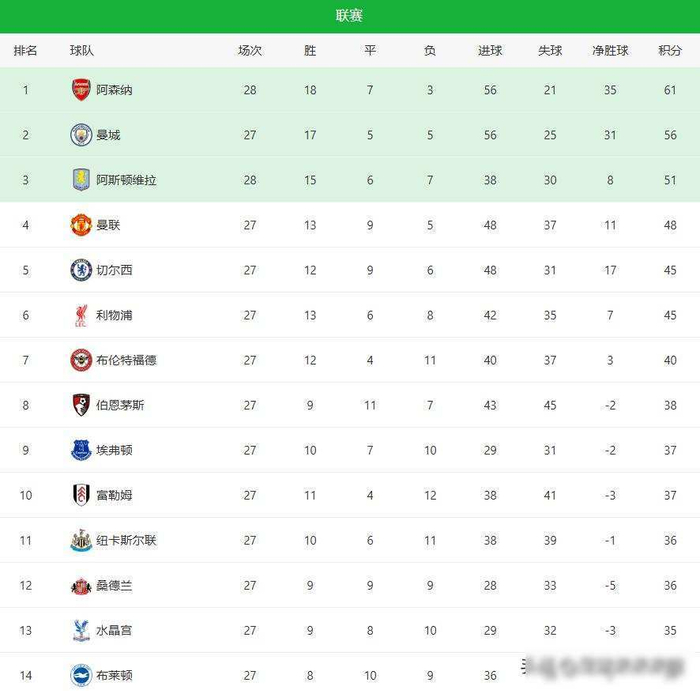700x691 pixels.
Task: Select the 联赛 tab header
Action: click(350, 16)
